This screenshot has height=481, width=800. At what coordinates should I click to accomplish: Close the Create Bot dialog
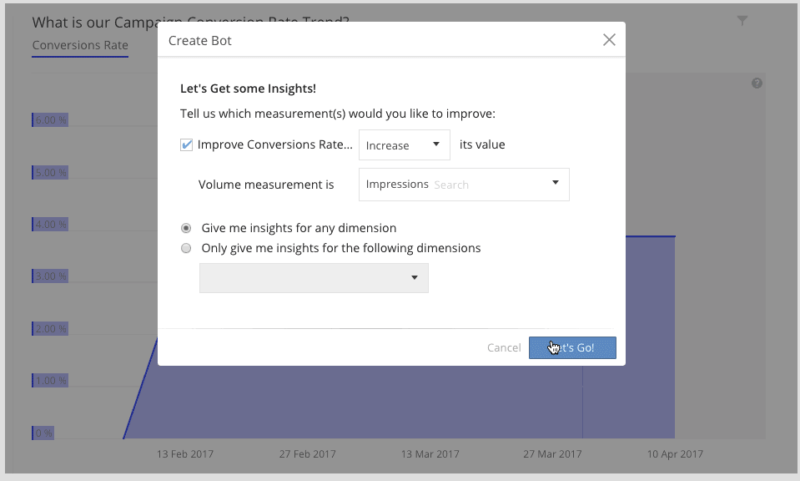pos(609,40)
